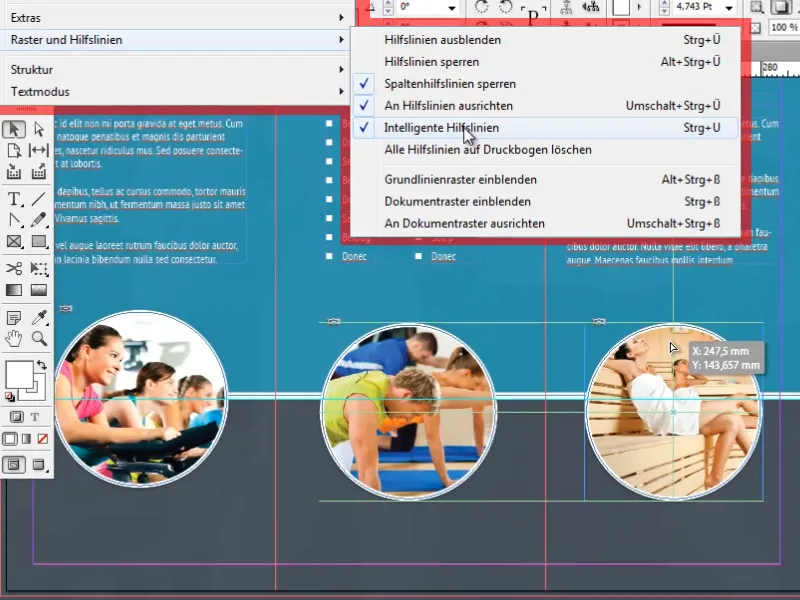Select the Content Placer tool

pyautogui.click(x=39, y=172)
